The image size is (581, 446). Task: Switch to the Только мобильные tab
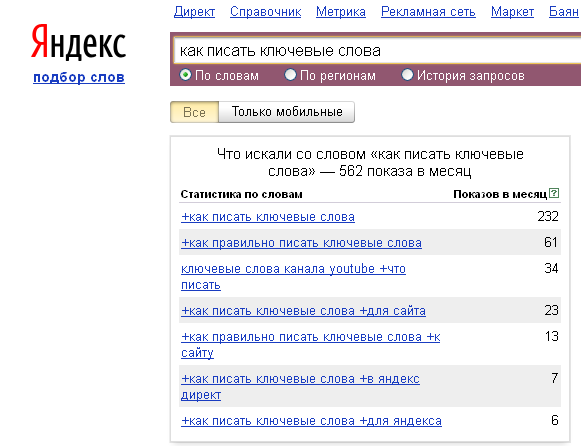pyautogui.click(x=287, y=112)
